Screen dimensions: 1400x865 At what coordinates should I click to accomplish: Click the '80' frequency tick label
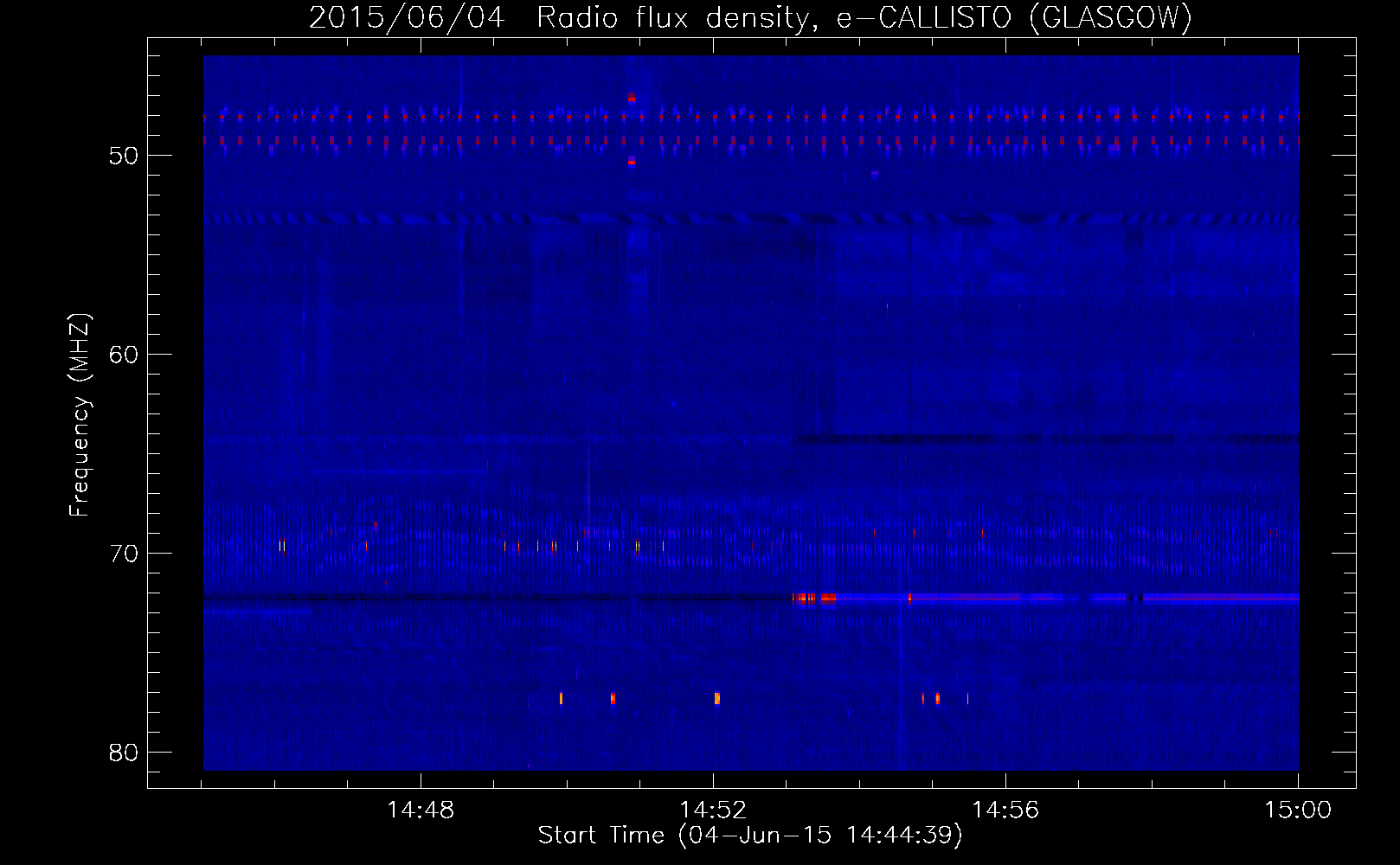[124, 753]
